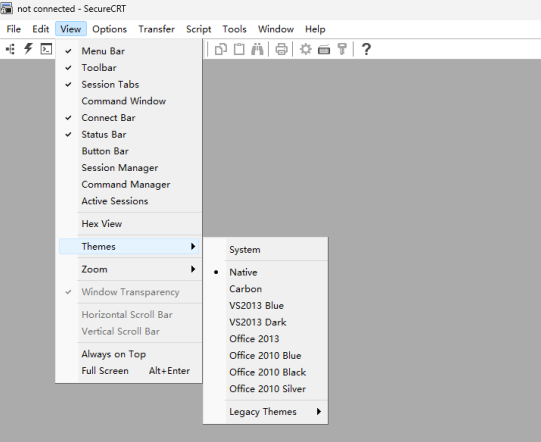Toggle the Status Bar option
The width and height of the screenshot is (541, 442).
(128, 135)
